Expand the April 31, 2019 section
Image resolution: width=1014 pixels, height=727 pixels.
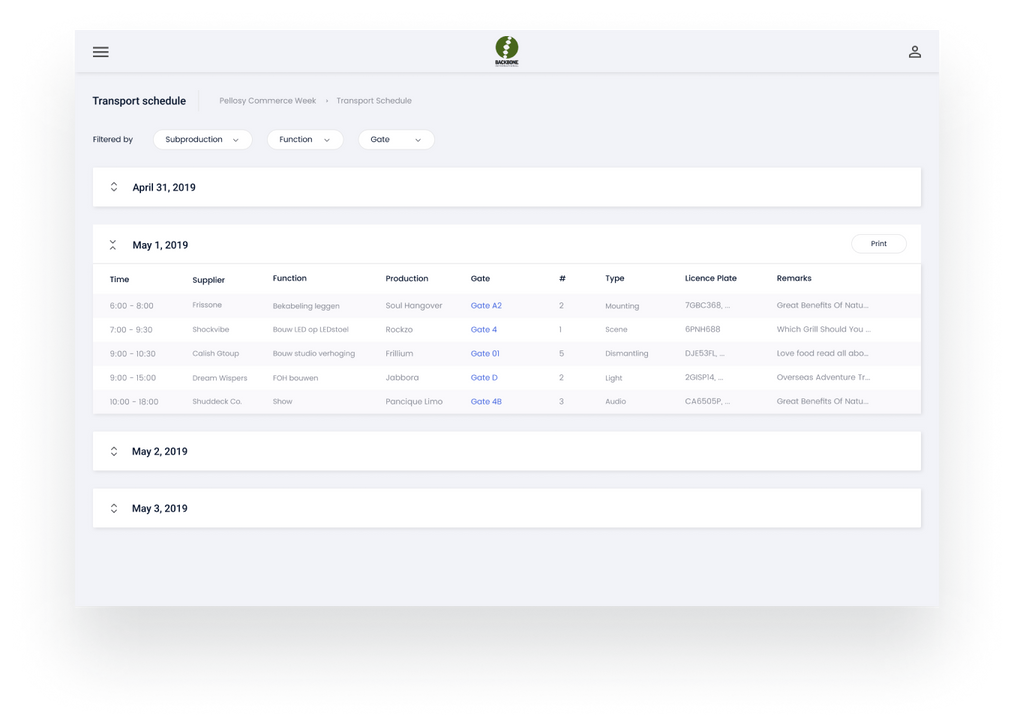pyautogui.click(x=114, y=187)
